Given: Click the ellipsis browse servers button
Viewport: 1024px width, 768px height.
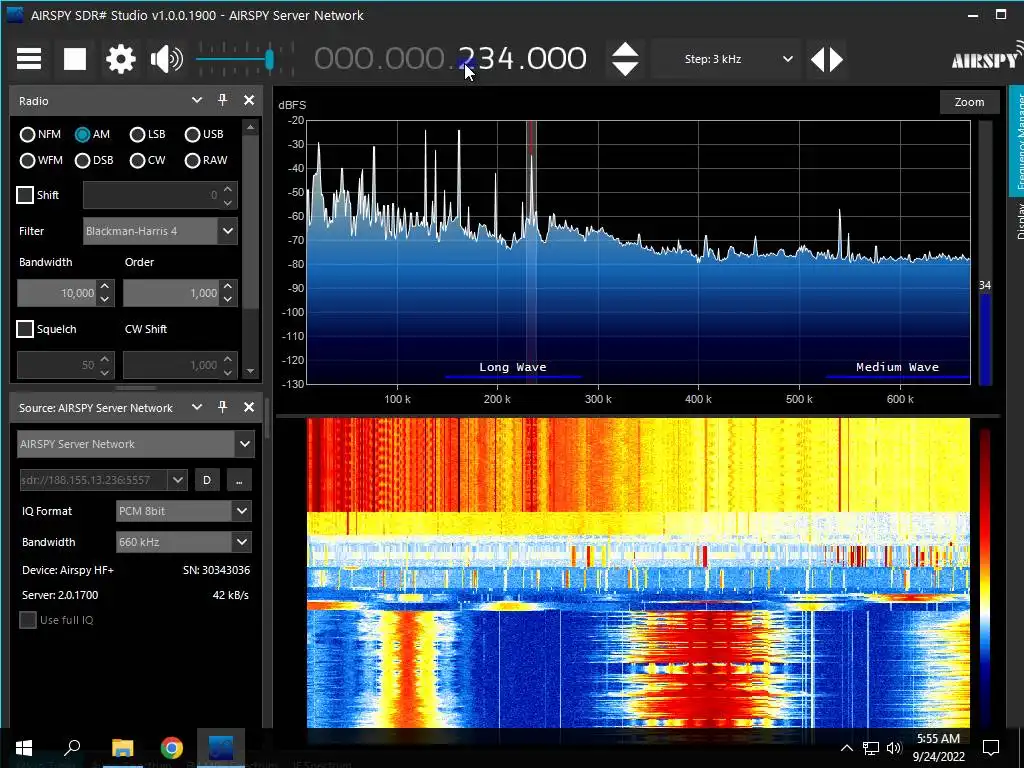Looking at the screenshot, I should tap(239, 480).
